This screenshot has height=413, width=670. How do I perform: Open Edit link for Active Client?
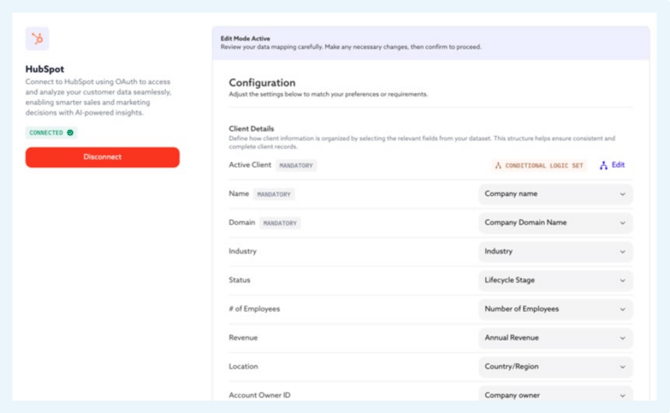[x=618, y=165]
